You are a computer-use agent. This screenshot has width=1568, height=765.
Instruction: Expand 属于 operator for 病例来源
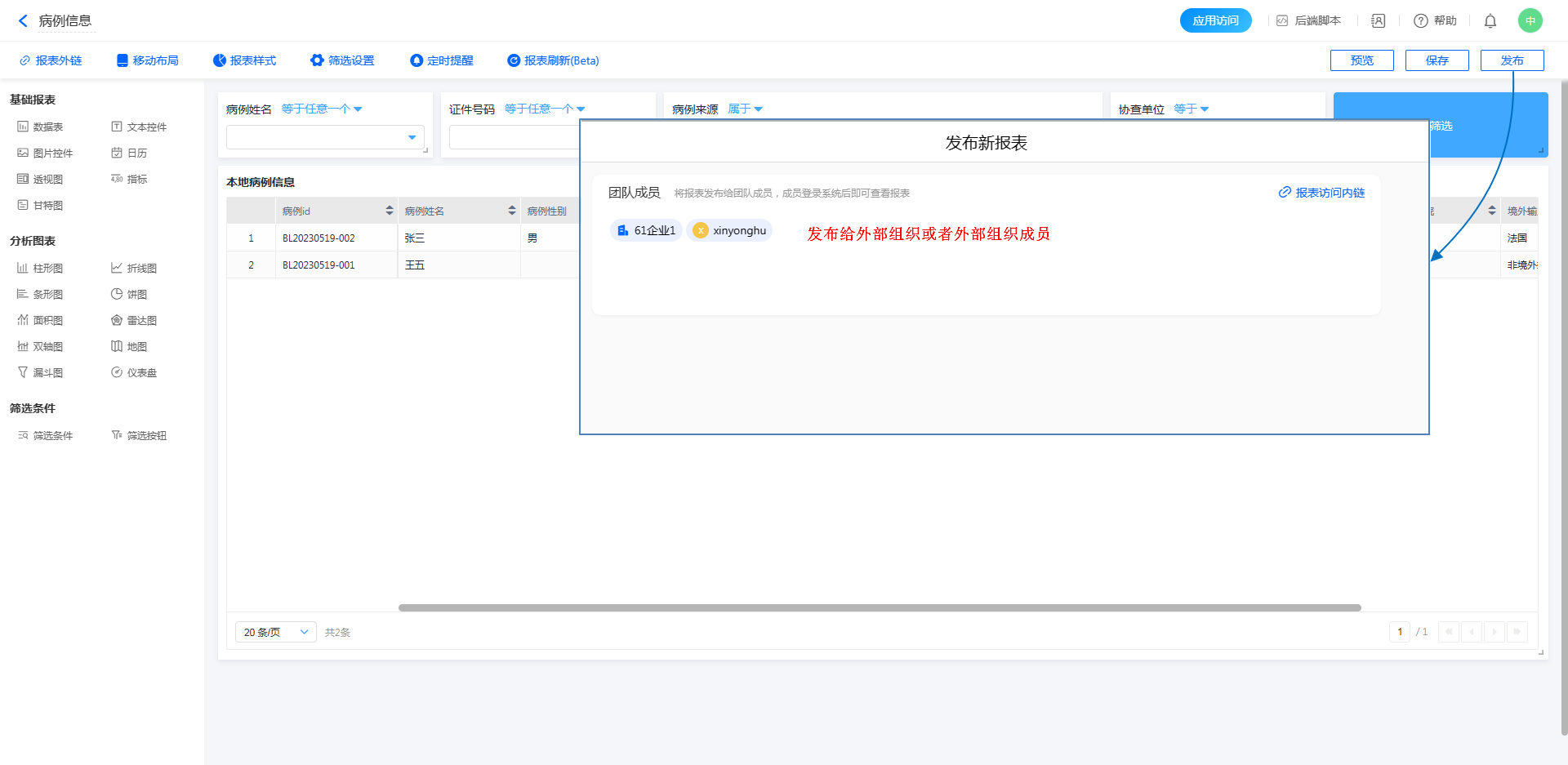(x=745, y=109)
